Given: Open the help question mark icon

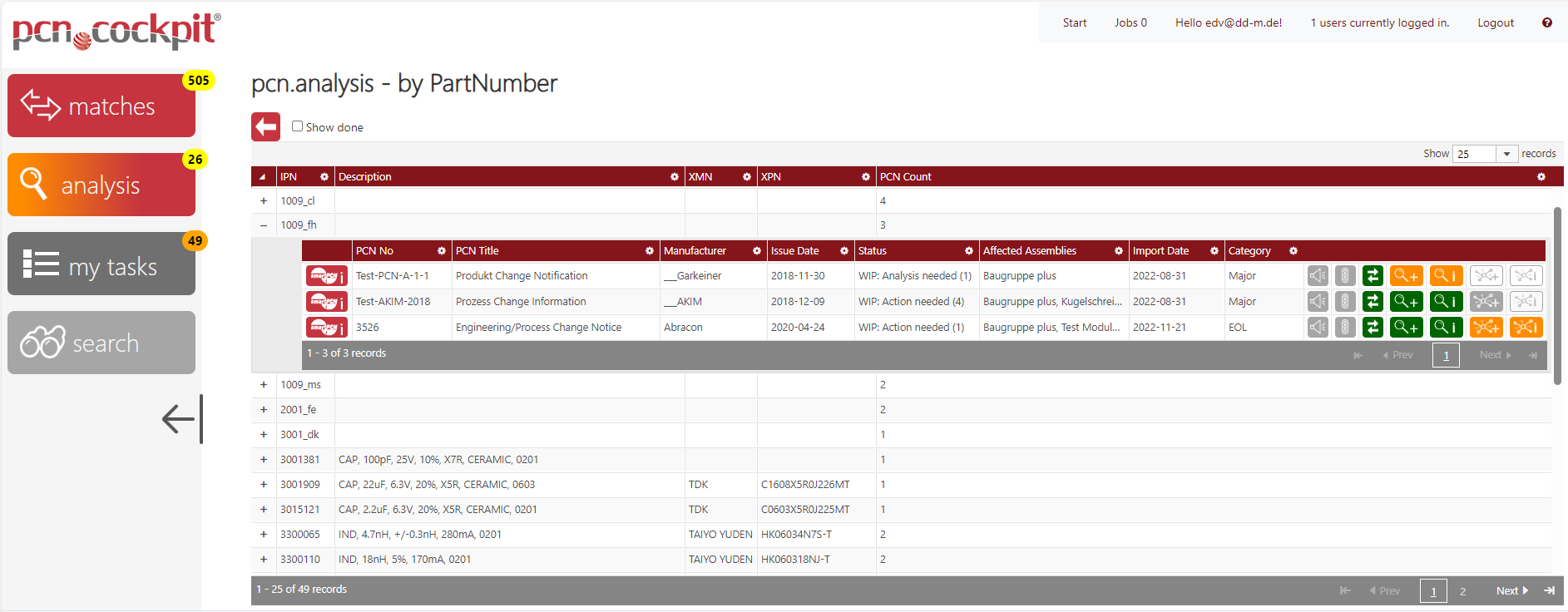Looking at the screenshot, I should pyautogui.click(x=1546, y=22).
